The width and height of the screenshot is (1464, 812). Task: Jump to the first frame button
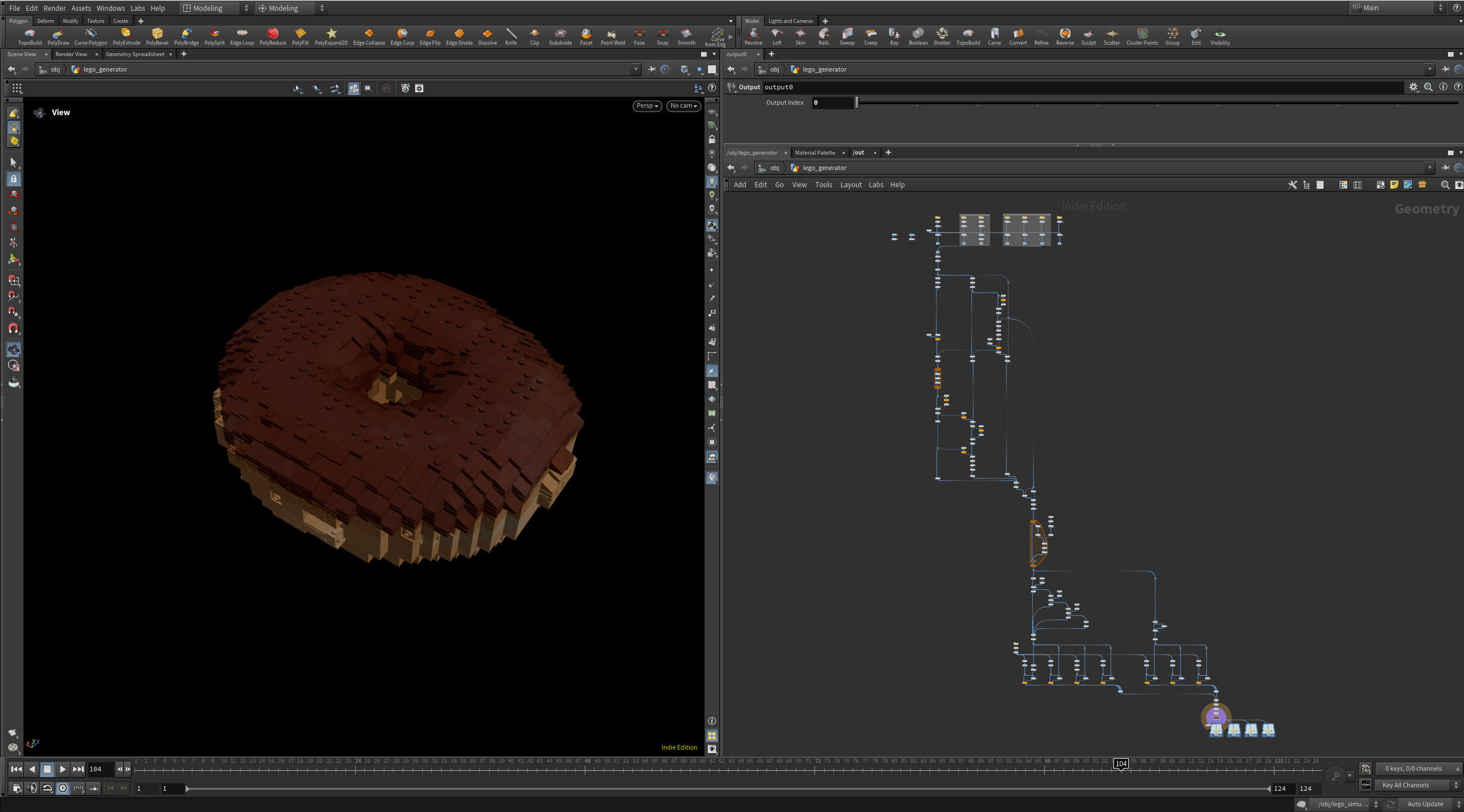[x=17, y=769]
